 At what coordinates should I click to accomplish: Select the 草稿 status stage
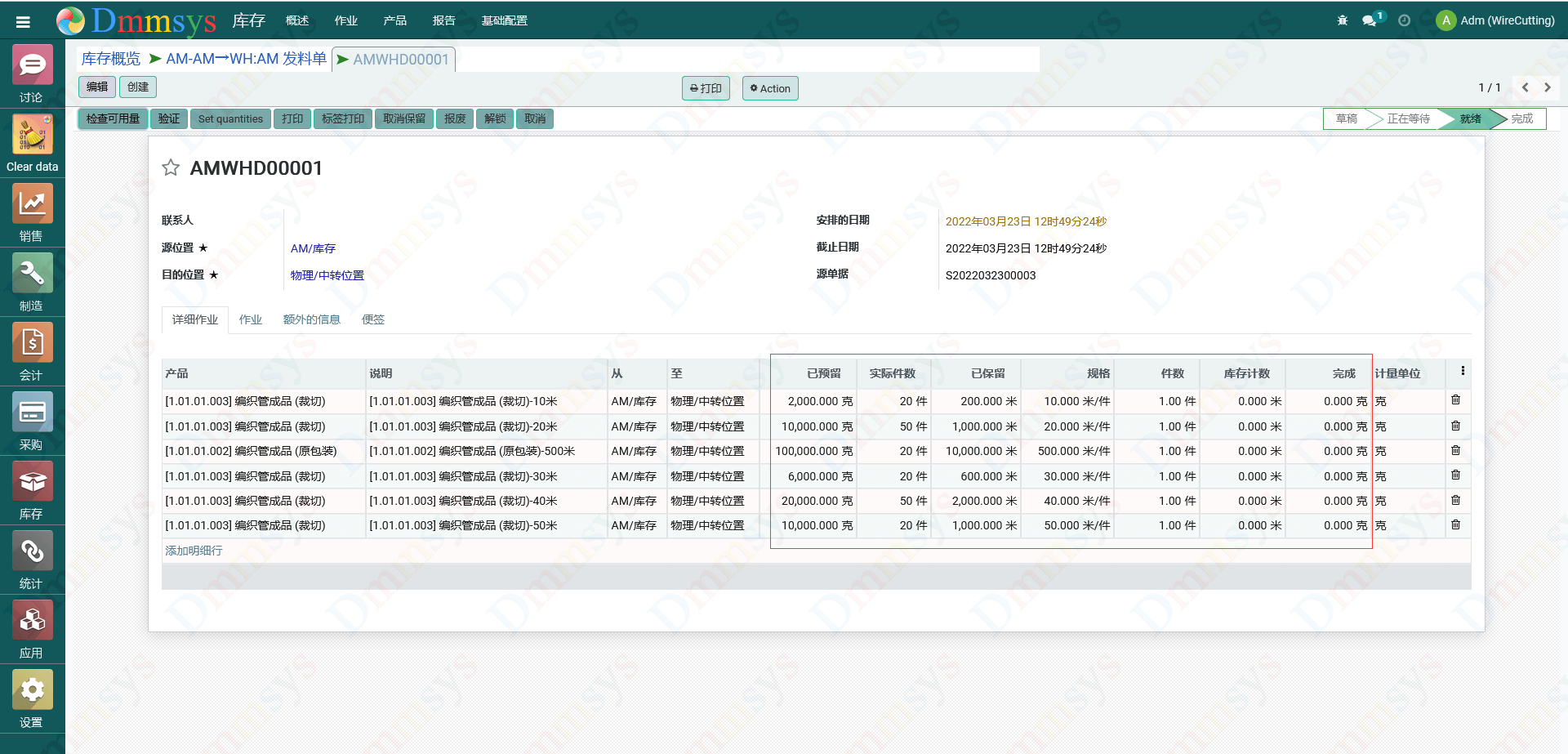click(1347, 118)
